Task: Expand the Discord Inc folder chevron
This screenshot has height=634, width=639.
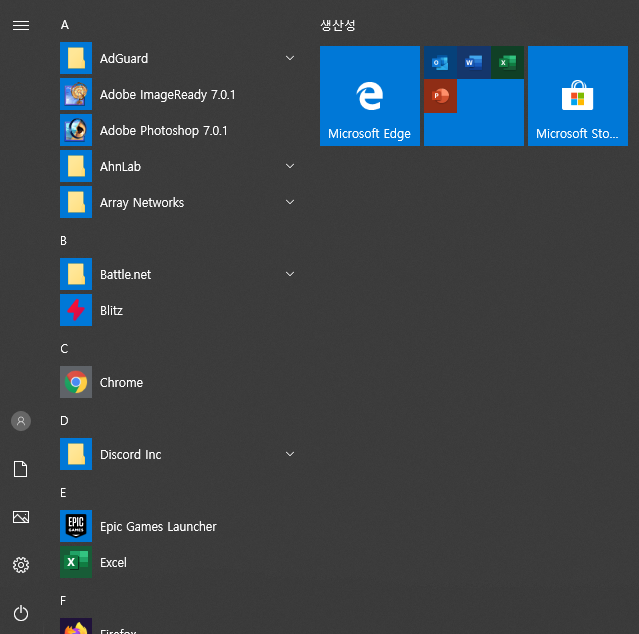Action: (290, 454)
